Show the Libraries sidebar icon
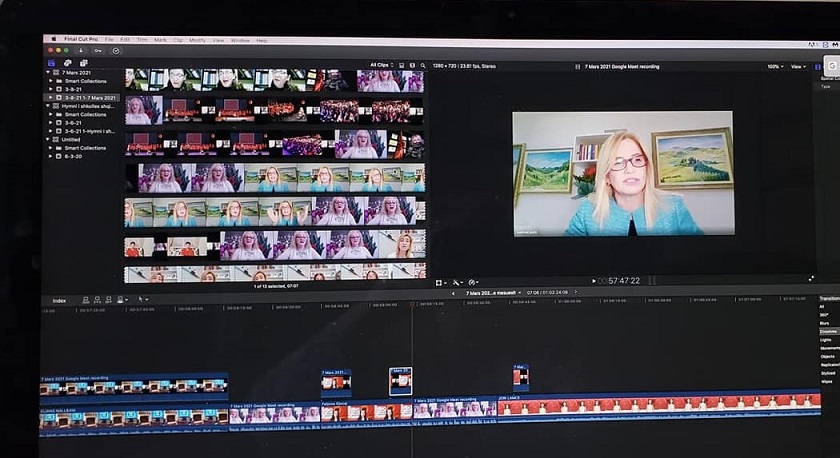 (51, 63)
